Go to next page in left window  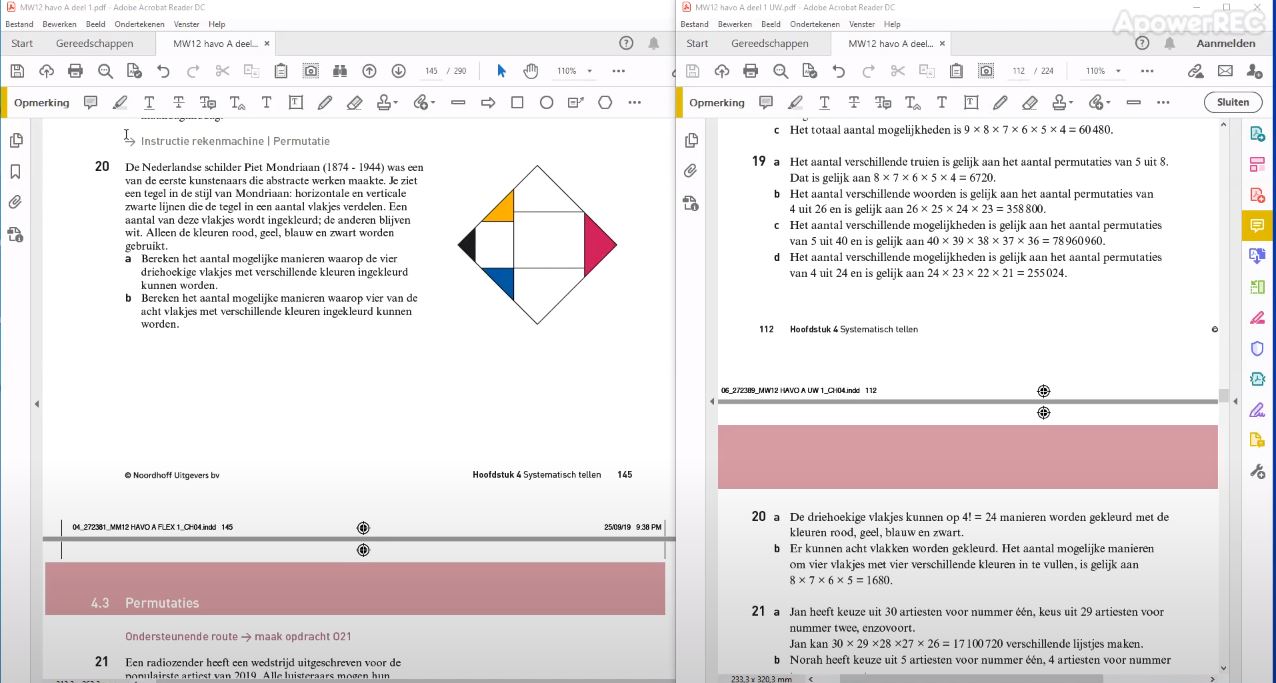coord(398,71)
